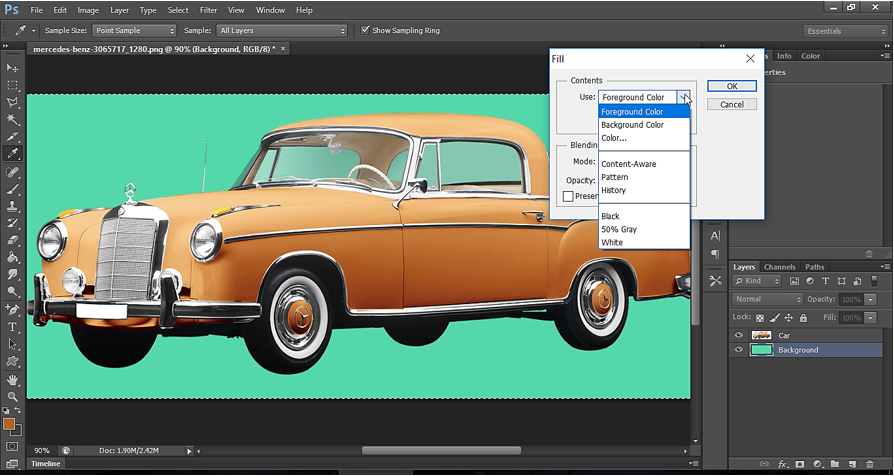Select the Path Selection tool

click(x=12, y=344)
